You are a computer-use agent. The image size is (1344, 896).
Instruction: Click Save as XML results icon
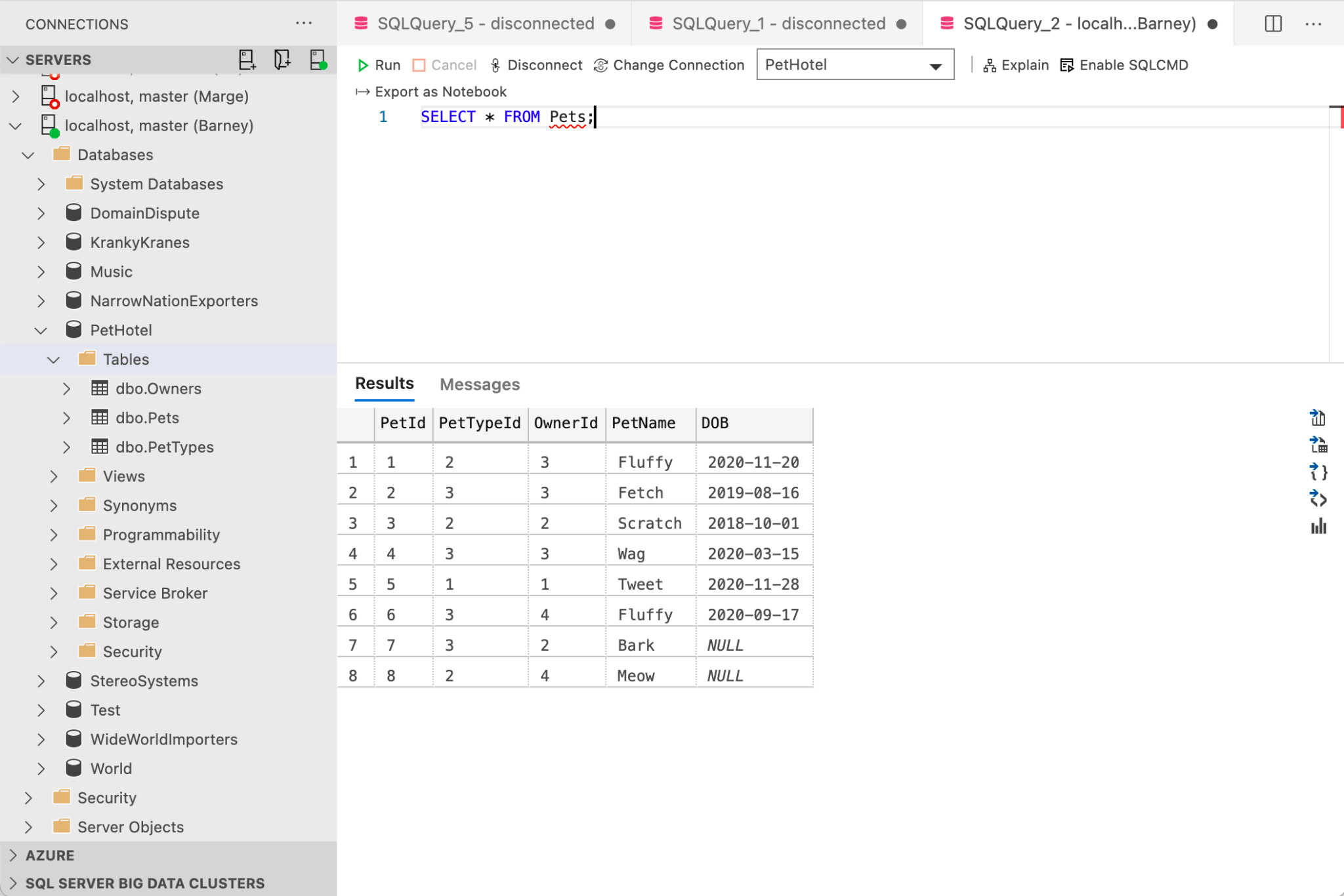(1318, 499)
